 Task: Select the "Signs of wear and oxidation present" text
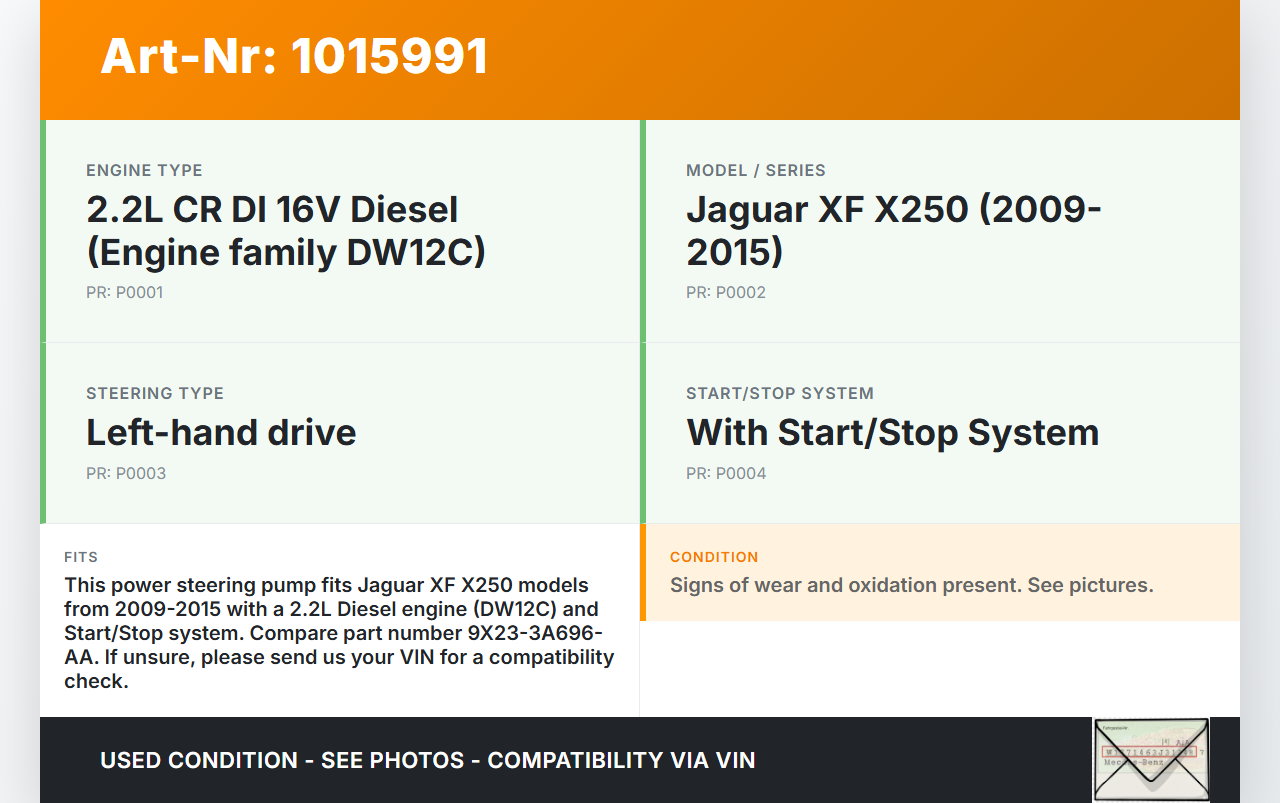pos(845,585)
